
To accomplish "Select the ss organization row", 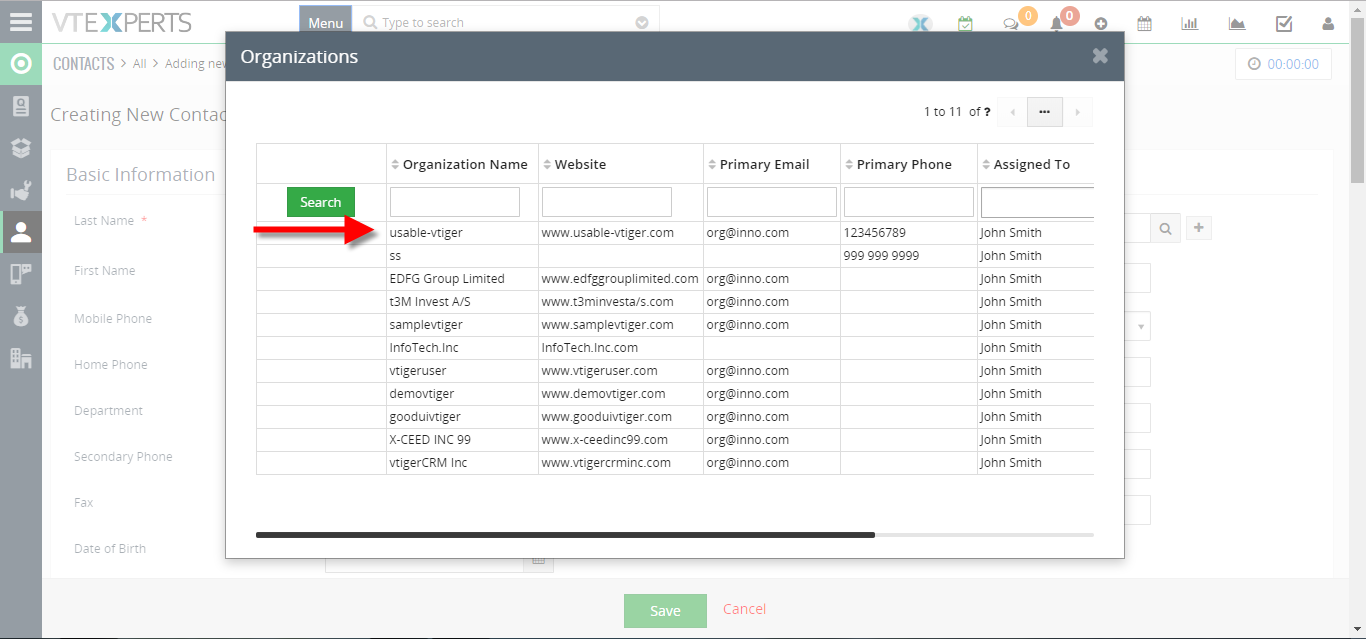I will point(675,256).
